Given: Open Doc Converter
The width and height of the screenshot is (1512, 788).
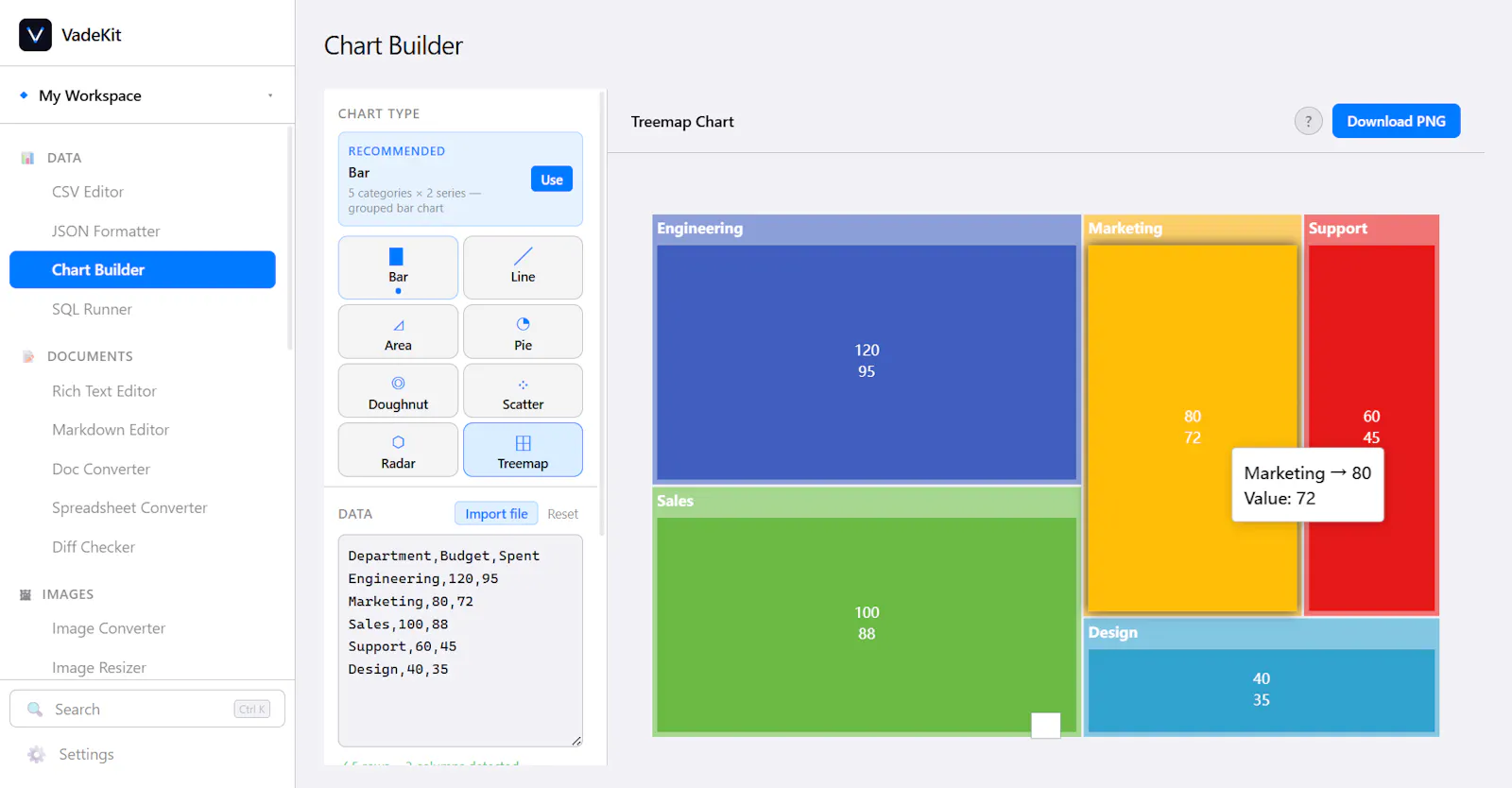Looking at the screenshot, I should tap(101, 470).
